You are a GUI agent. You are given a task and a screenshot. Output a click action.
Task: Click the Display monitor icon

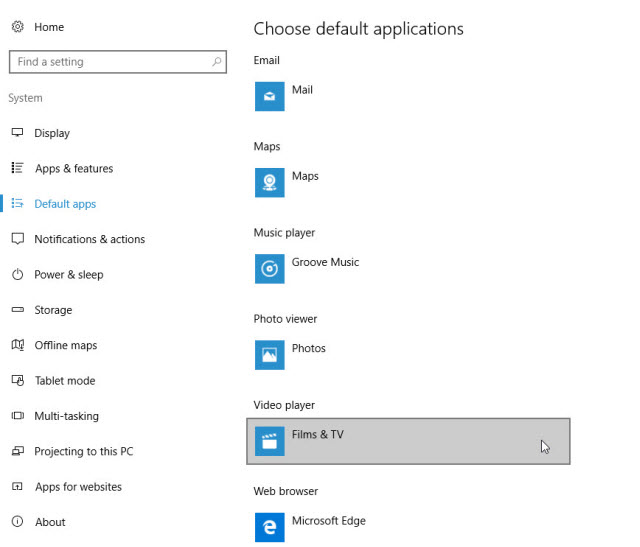[18, 133]
